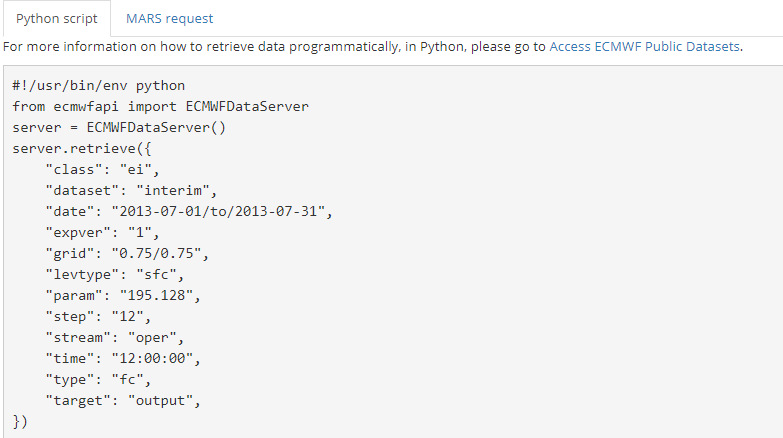Click the shebang line "#!/usr/bin/env python"

[x=98, y=85]
